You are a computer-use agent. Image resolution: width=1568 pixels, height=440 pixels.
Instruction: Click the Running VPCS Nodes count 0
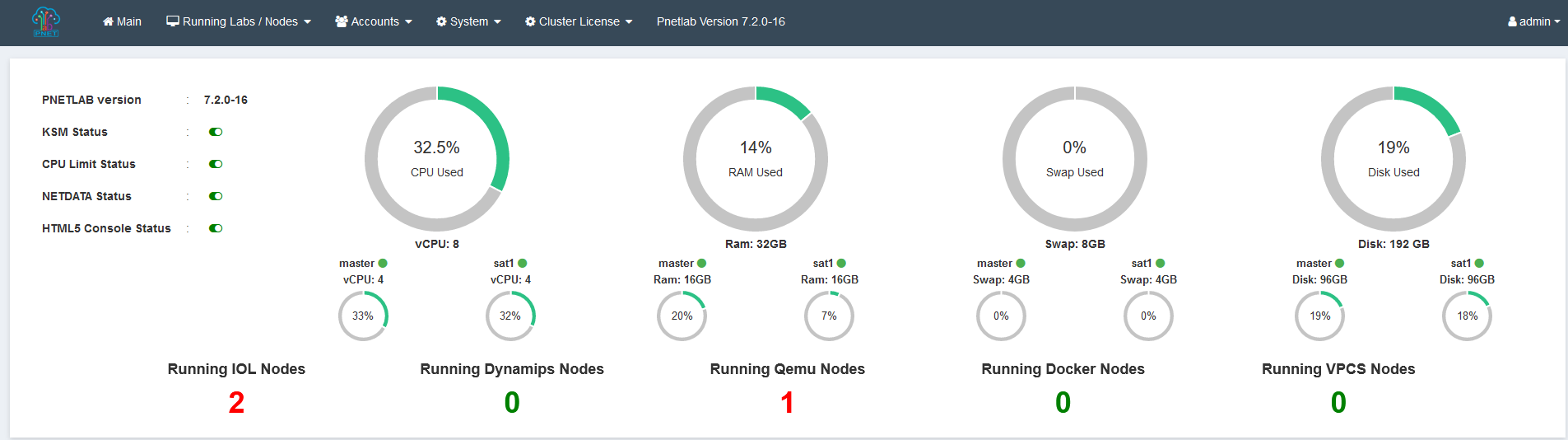click(1338, 403)
